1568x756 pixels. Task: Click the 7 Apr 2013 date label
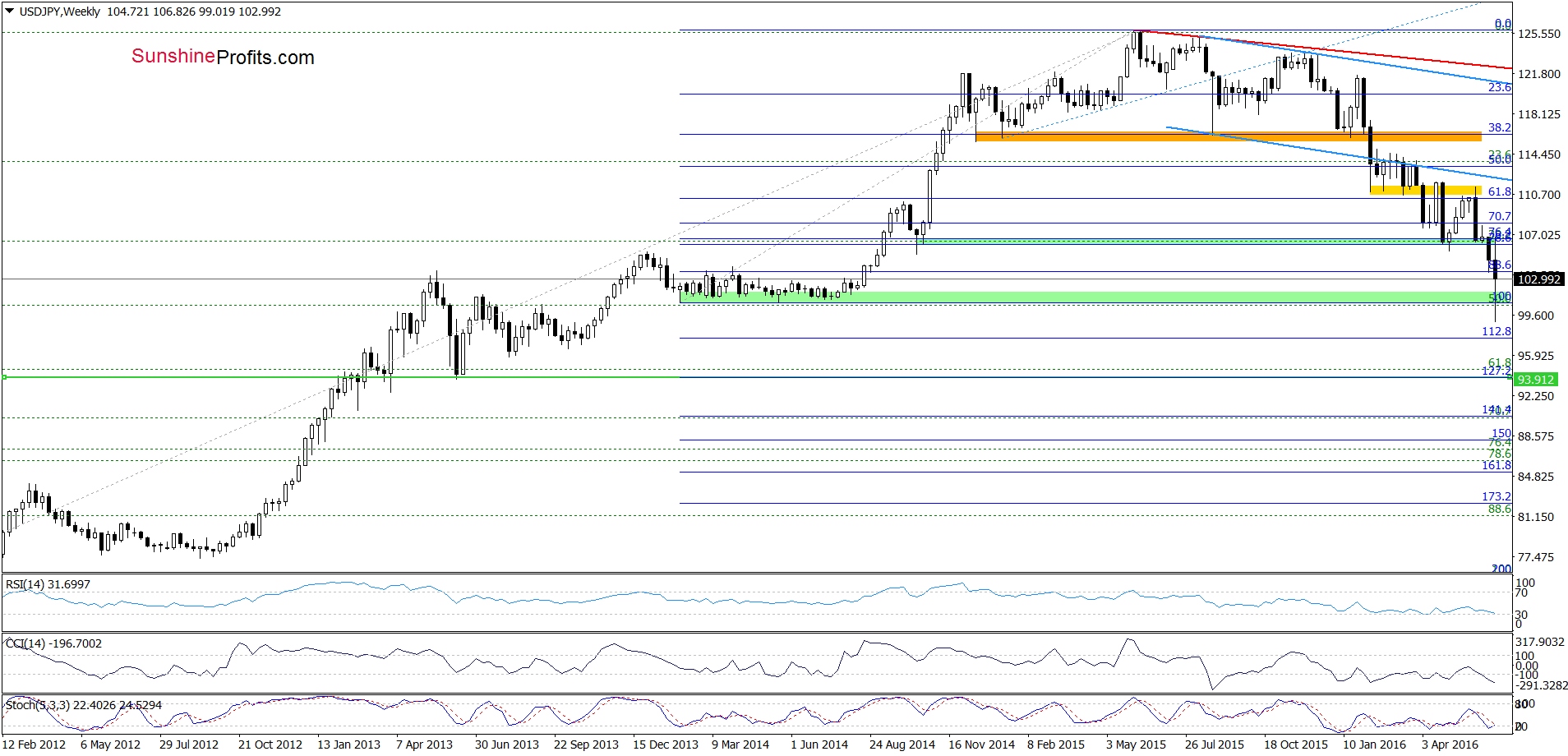click(x=424, y=744)
